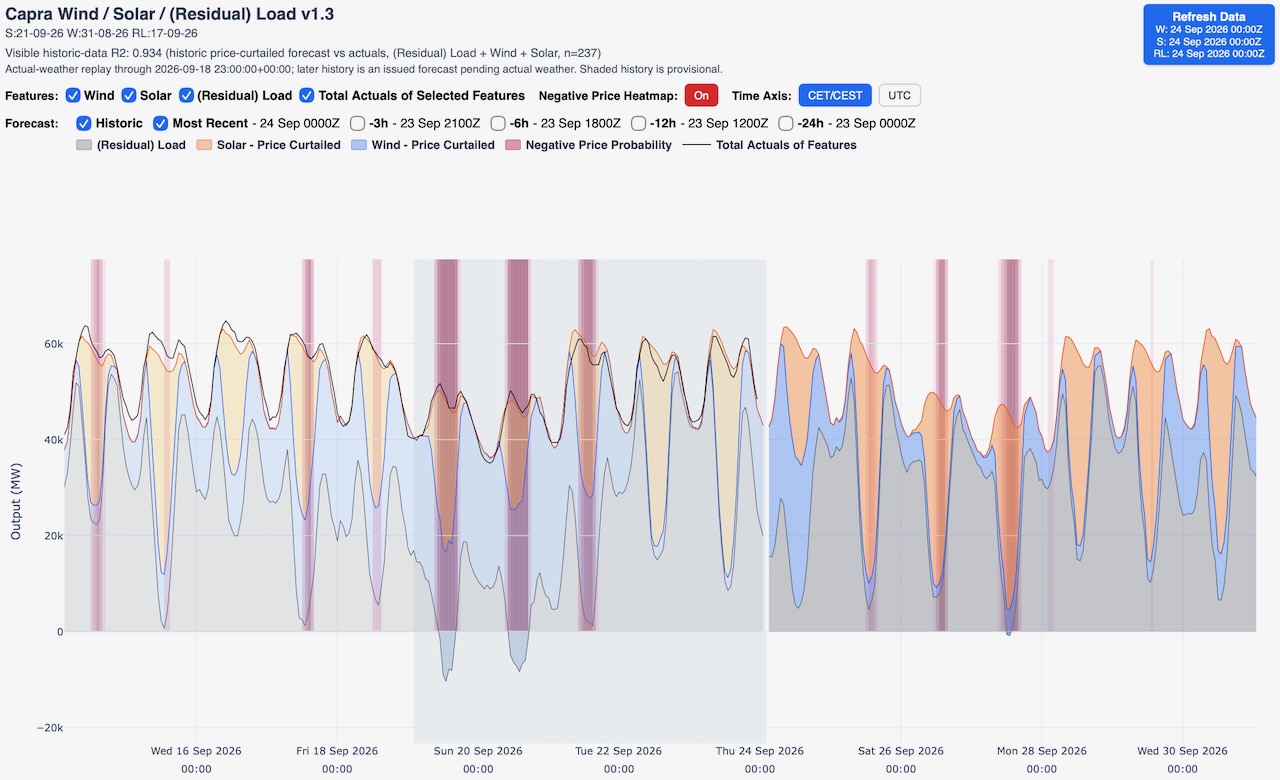This screenshot has width=1280, height=780.
Task: Toggle the Most Recent forecast checkbox
Action: (x=161, y=124)
